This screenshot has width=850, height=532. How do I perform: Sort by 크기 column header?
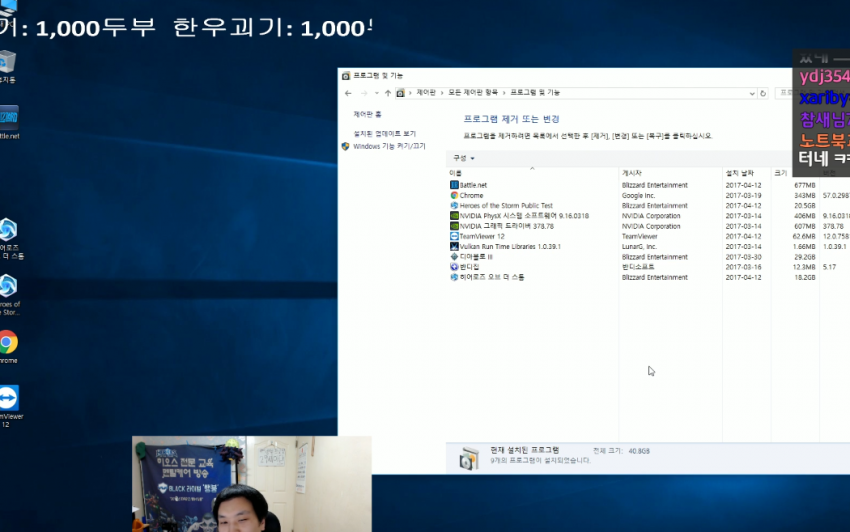(x=780, y=173)
